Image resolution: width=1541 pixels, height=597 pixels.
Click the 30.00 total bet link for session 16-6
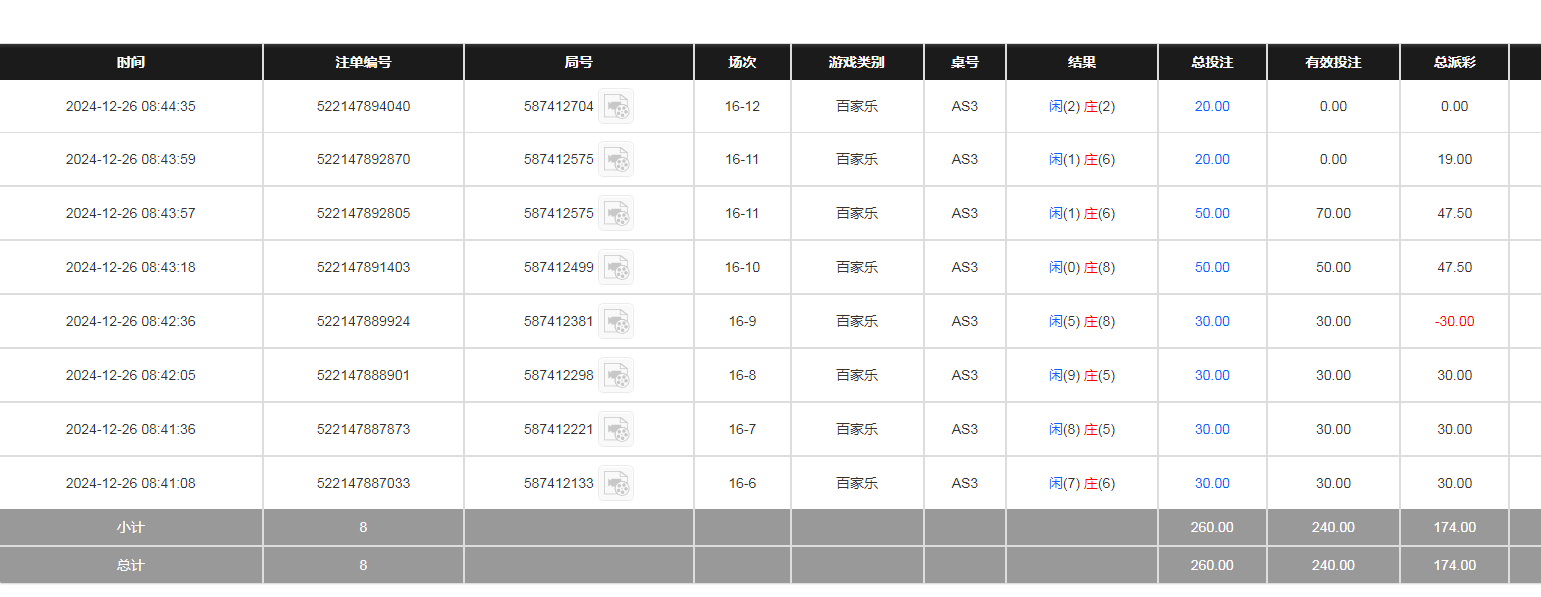coord(1212,484)
